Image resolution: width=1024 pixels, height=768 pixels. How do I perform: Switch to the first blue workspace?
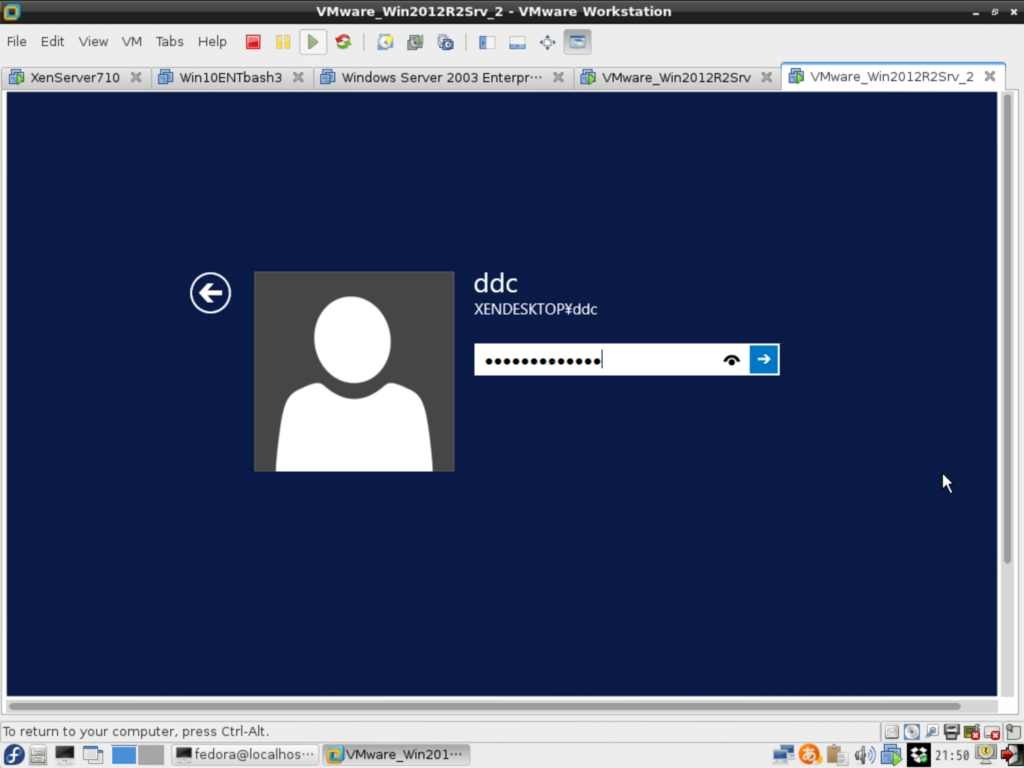pyautogui.click(x=124, y=755)
